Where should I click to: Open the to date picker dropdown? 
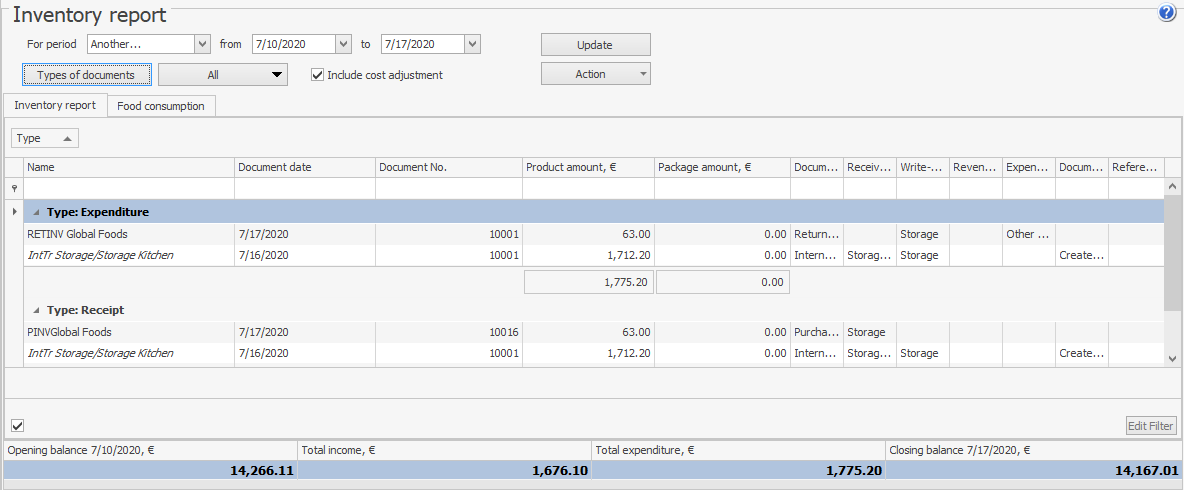tap(473, 44)
